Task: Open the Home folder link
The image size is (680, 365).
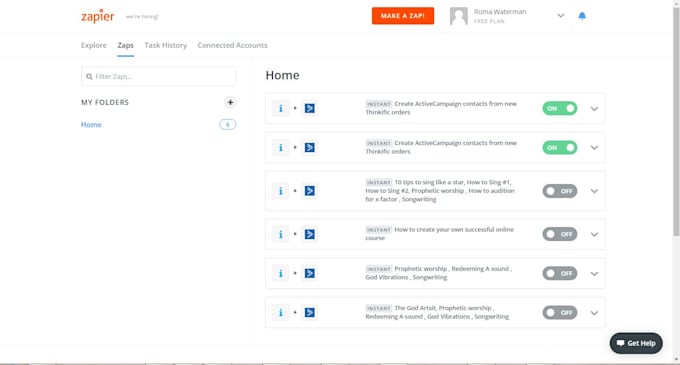Action: [x=91, y=124]
